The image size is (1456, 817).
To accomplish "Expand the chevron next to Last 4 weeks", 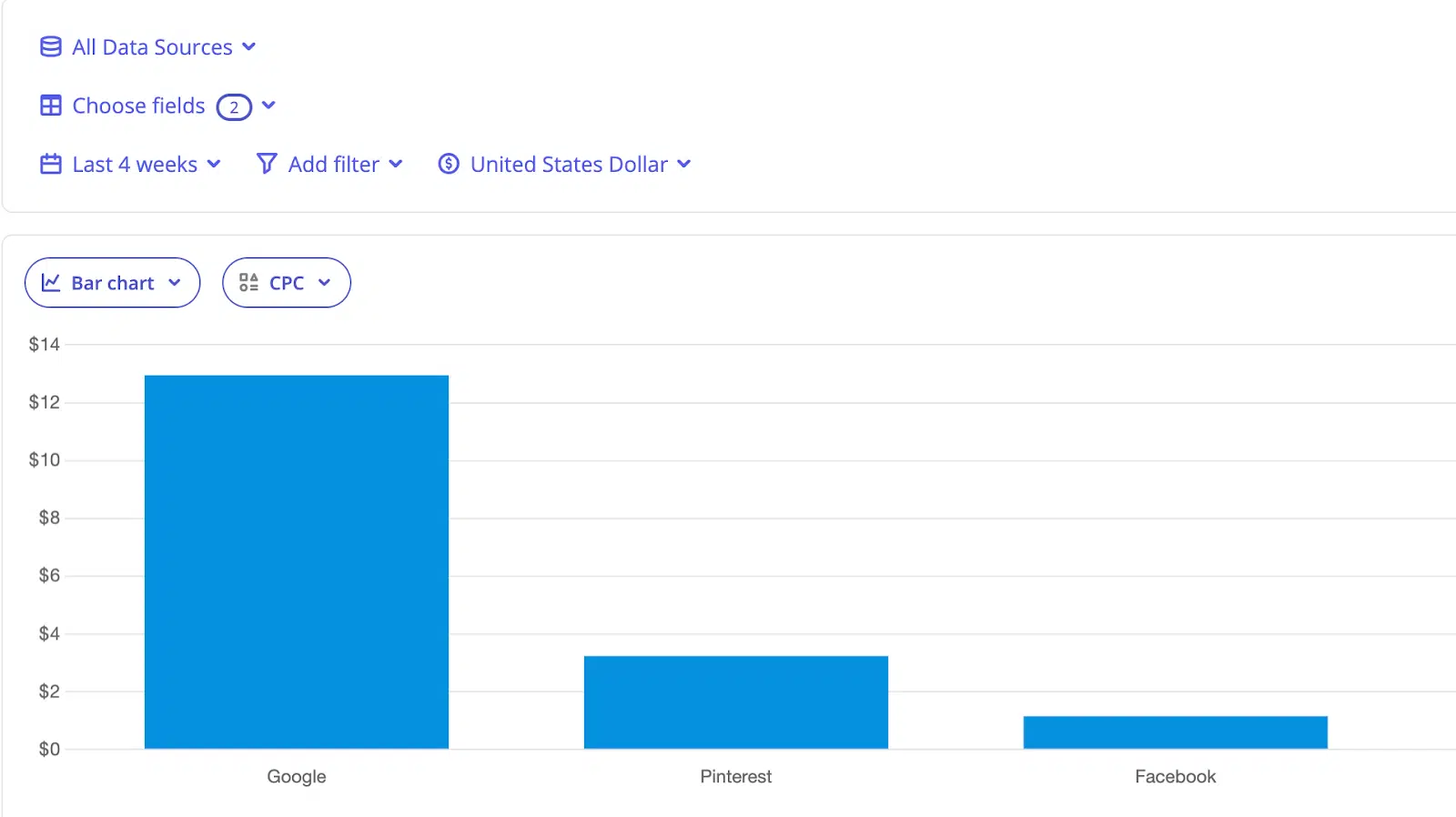I will click(214, 165).
